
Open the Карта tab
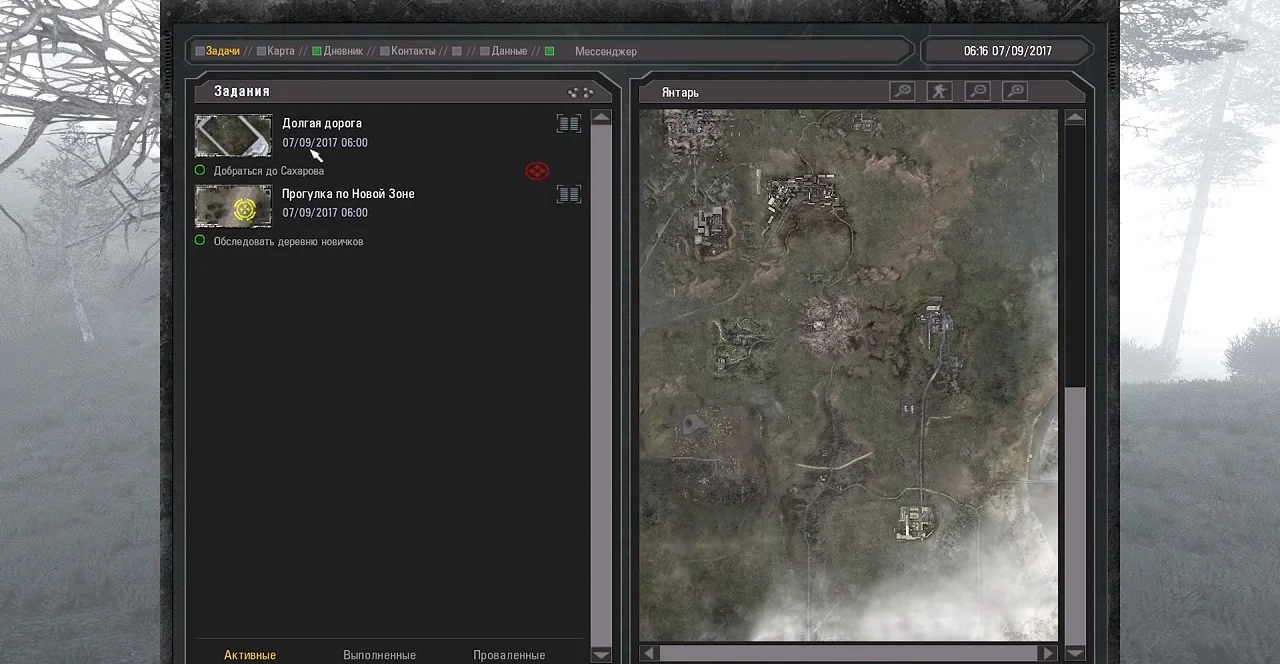coord(275,51)
